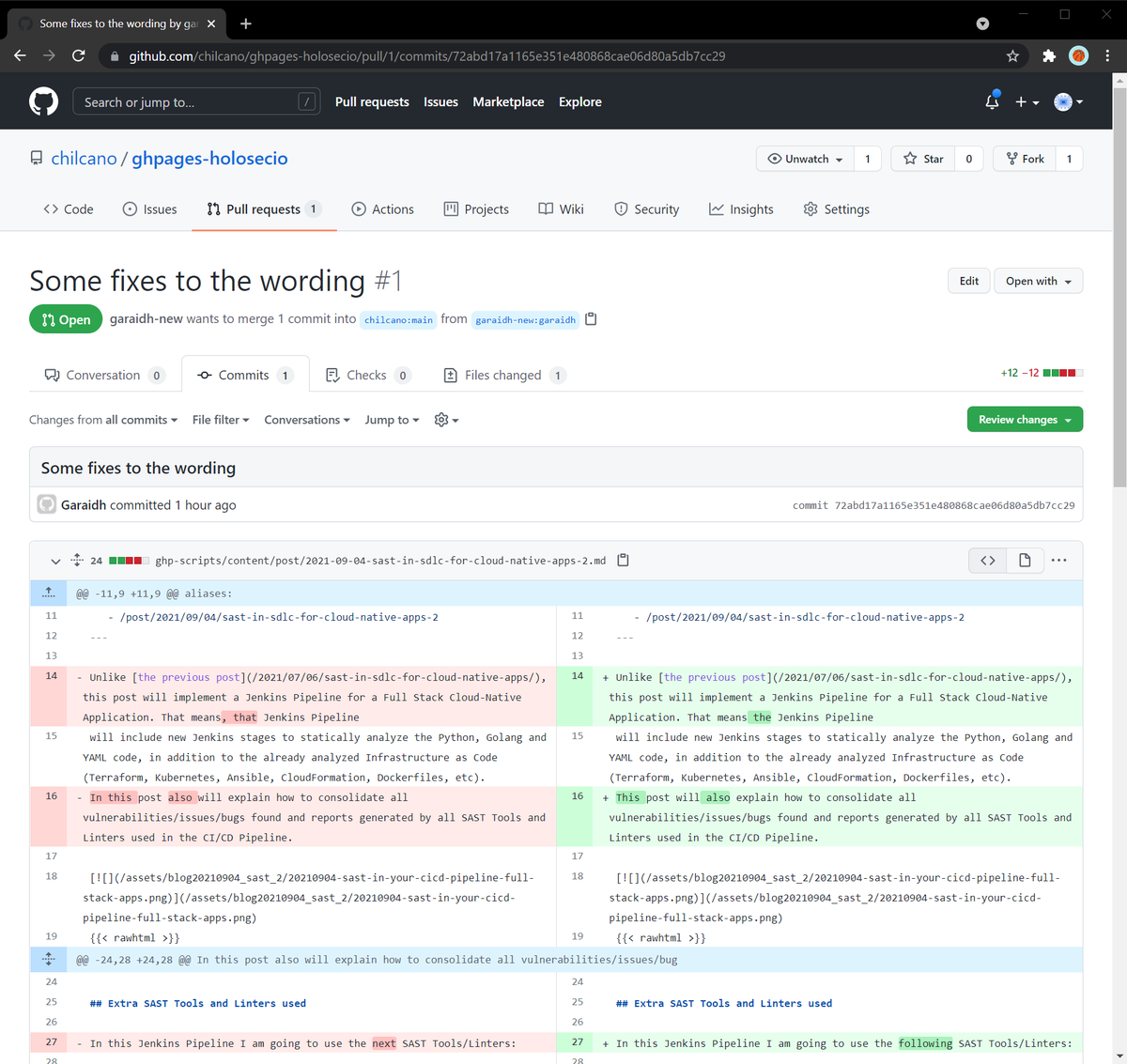Open the GitHub home logo
The image size is (1127, 1064).
43,101
